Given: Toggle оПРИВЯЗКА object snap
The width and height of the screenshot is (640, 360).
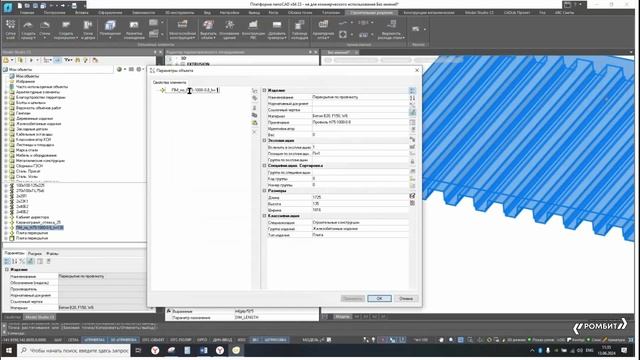Looking at the screenshot, I should pyautogui.click(x=95, y=340).
